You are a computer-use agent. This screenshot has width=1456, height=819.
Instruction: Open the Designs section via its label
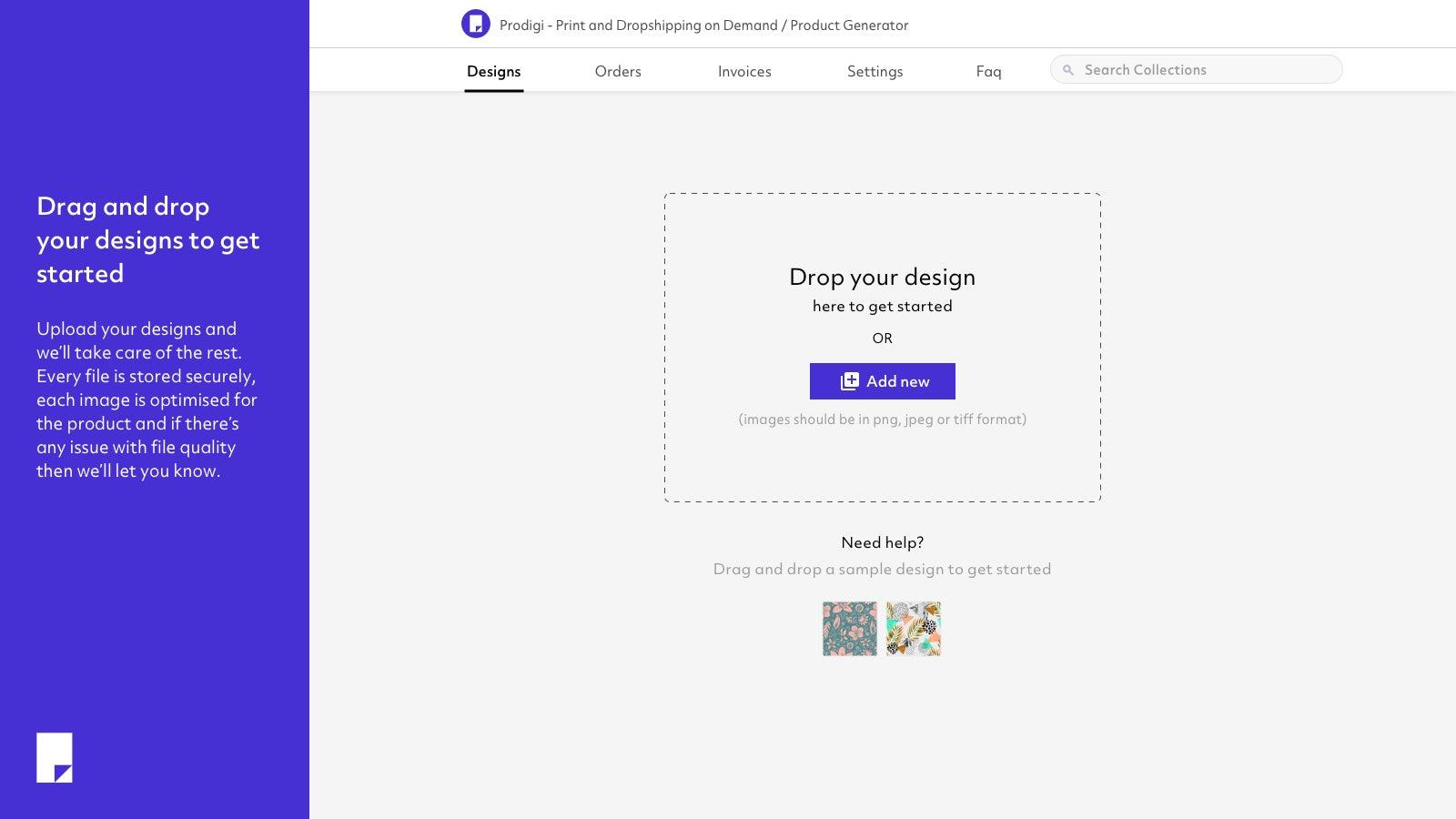[x=493, y=71]
